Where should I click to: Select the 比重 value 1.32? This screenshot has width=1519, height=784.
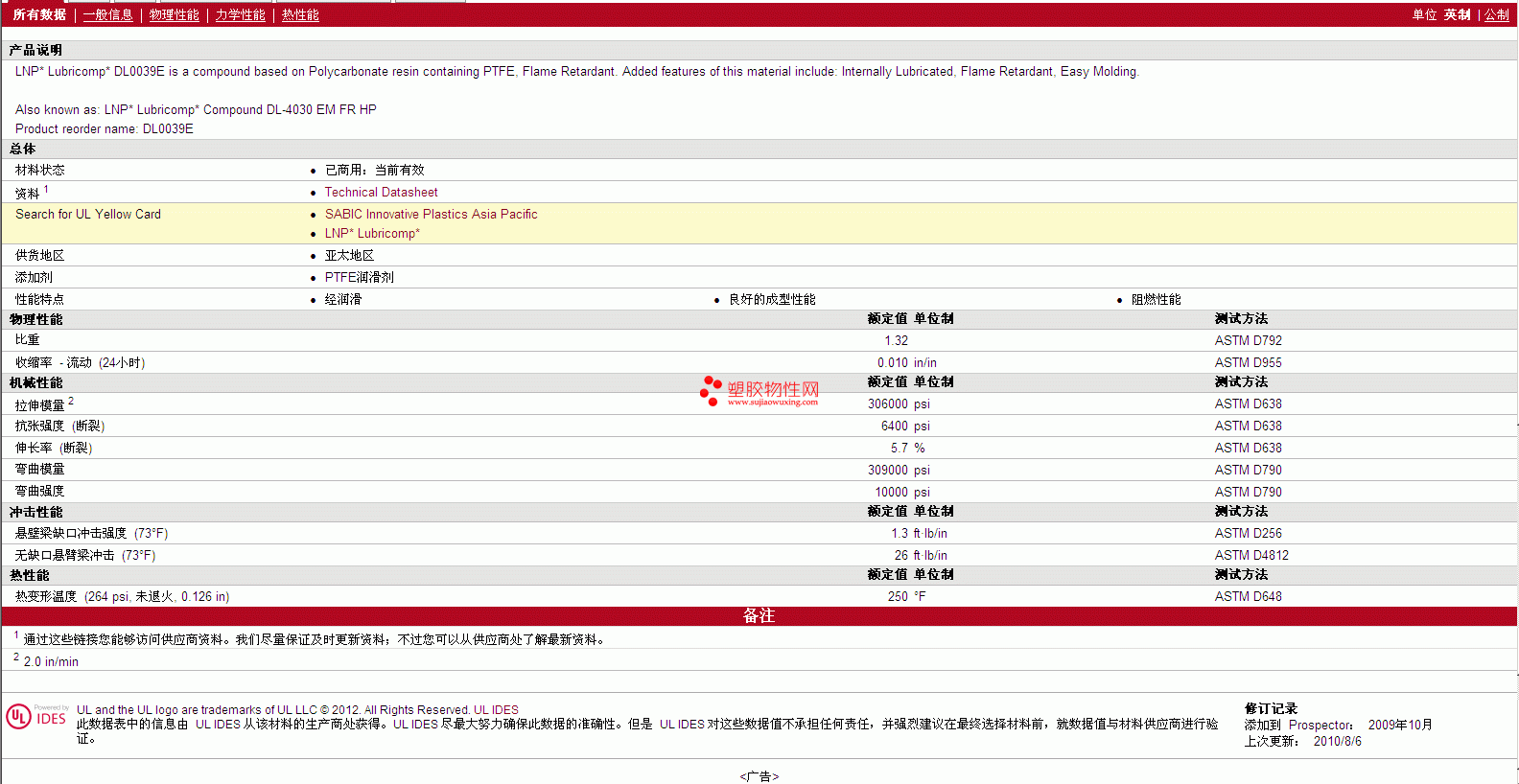[896, 340]
